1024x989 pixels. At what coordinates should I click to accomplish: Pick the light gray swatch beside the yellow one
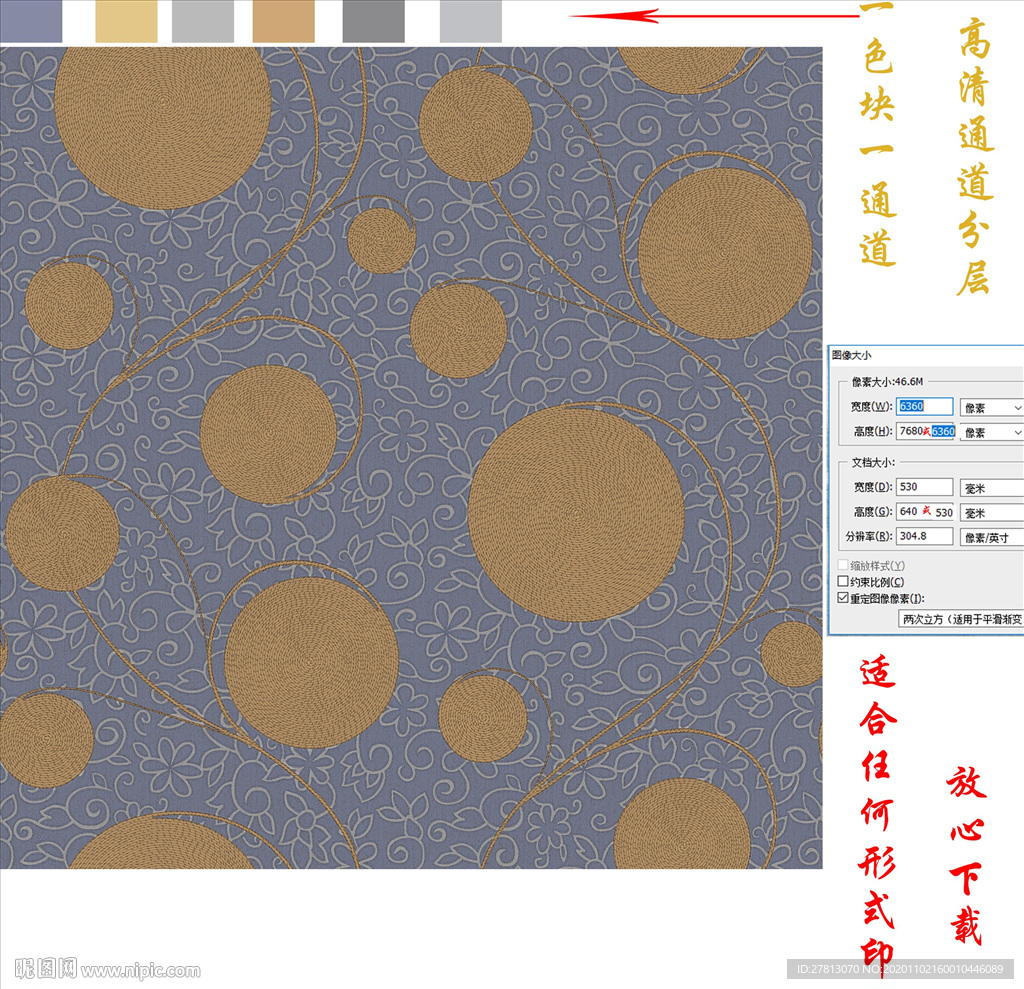click(x=202, y=21)
